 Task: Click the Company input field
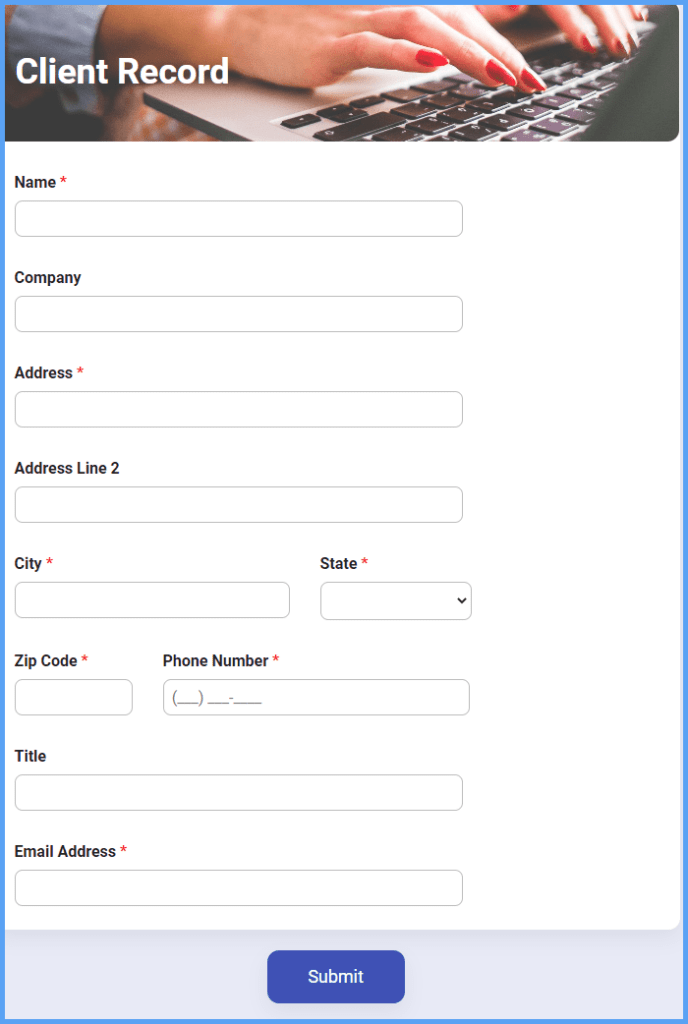(238, 313)
